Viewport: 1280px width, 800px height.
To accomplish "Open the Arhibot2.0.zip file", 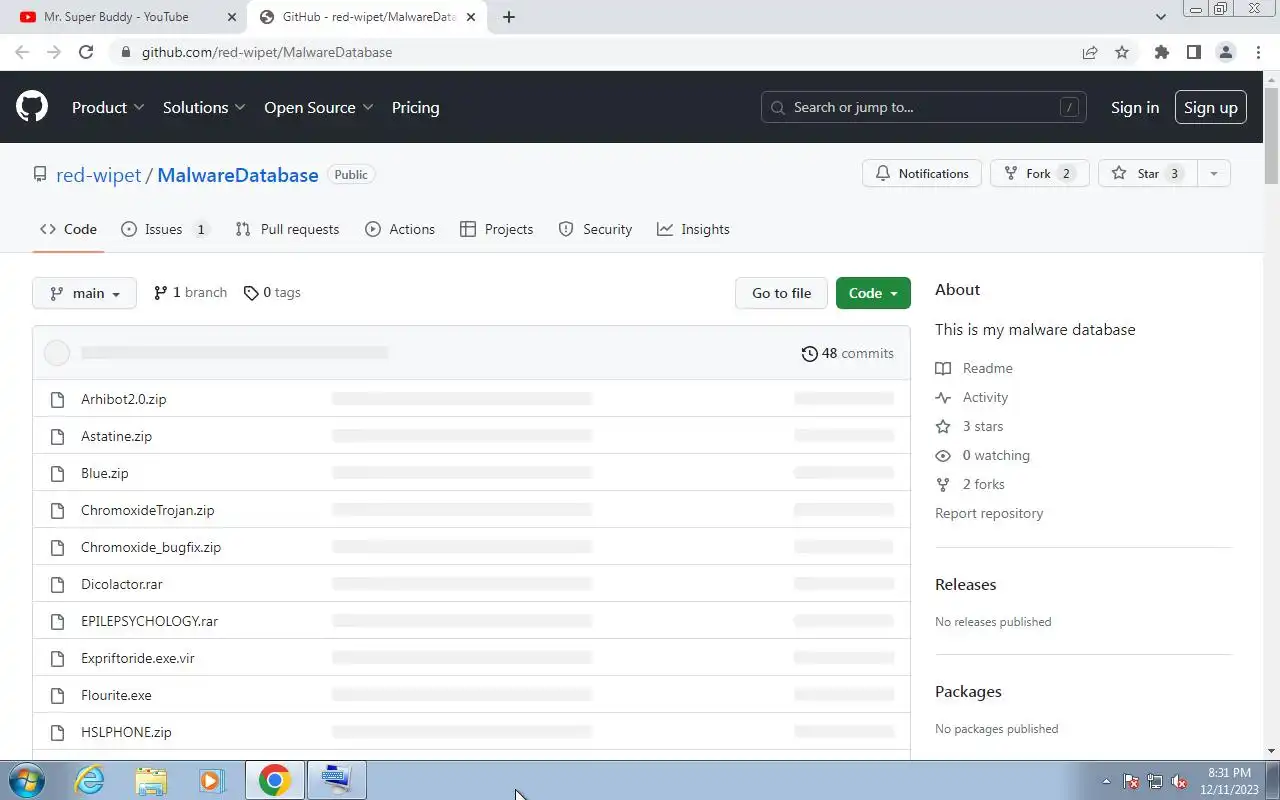I will pos(124,399).
